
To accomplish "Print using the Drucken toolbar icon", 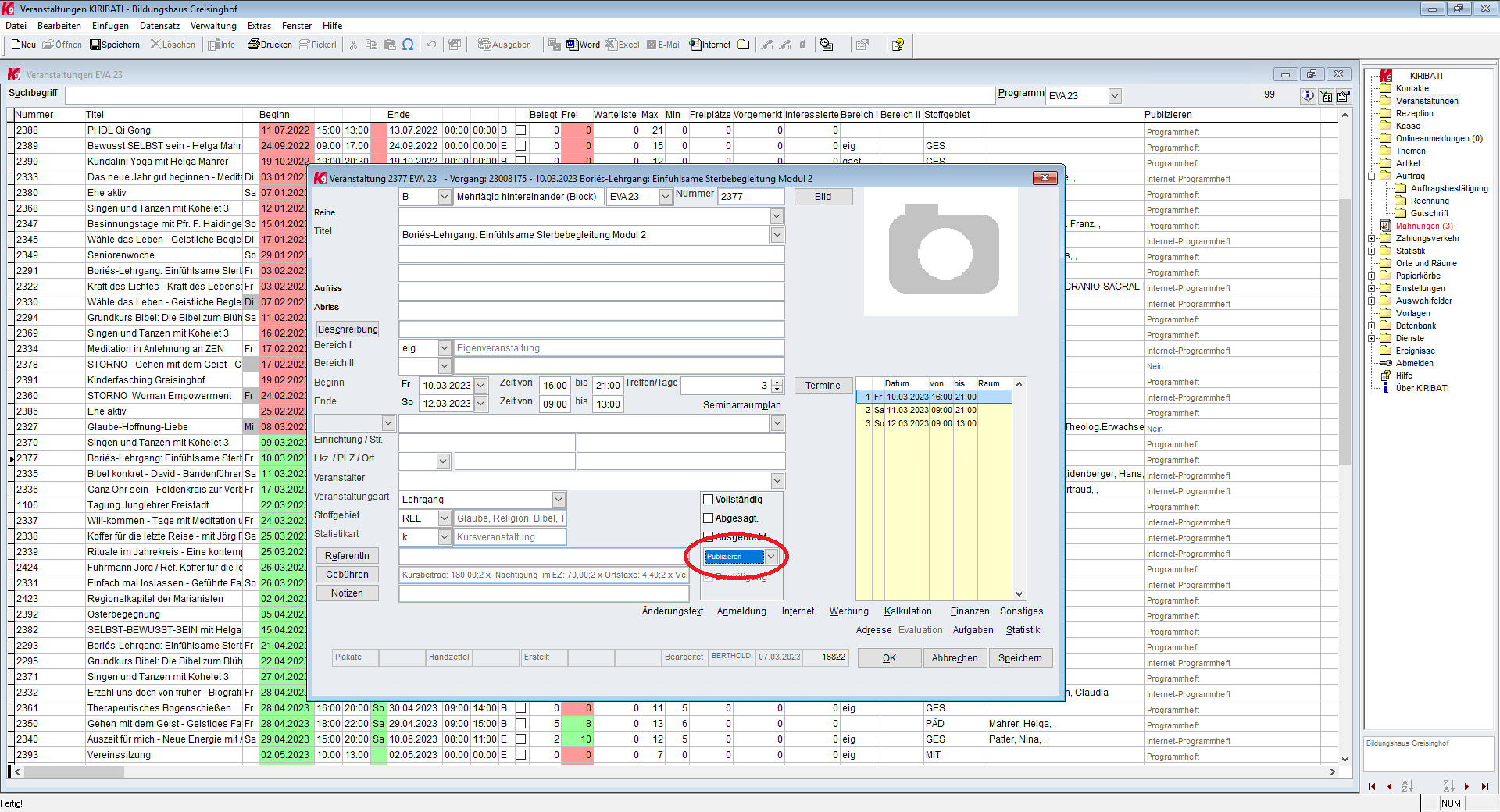I will click(270, 45).
